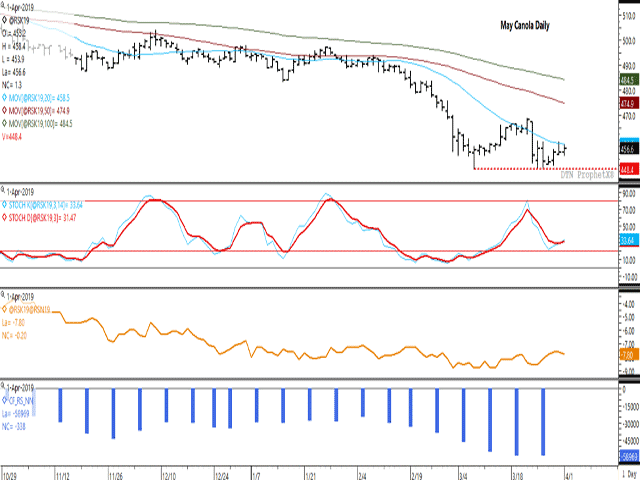The height and width of the screenshot is (480, 640).
Task: Click the magnifier icon in the stochastic pane
Action: (x=3, y=189)
